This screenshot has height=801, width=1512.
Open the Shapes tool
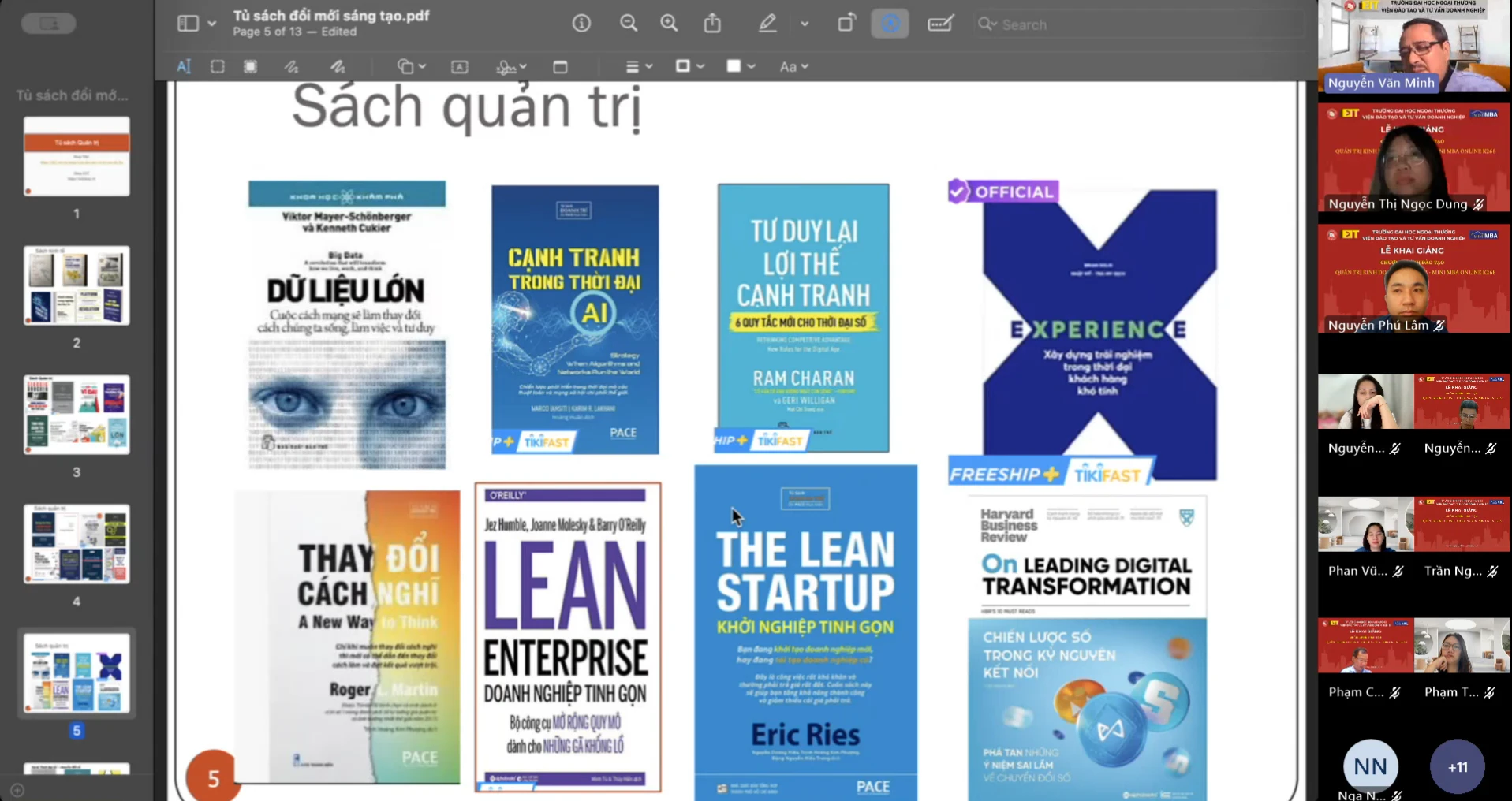405,67
